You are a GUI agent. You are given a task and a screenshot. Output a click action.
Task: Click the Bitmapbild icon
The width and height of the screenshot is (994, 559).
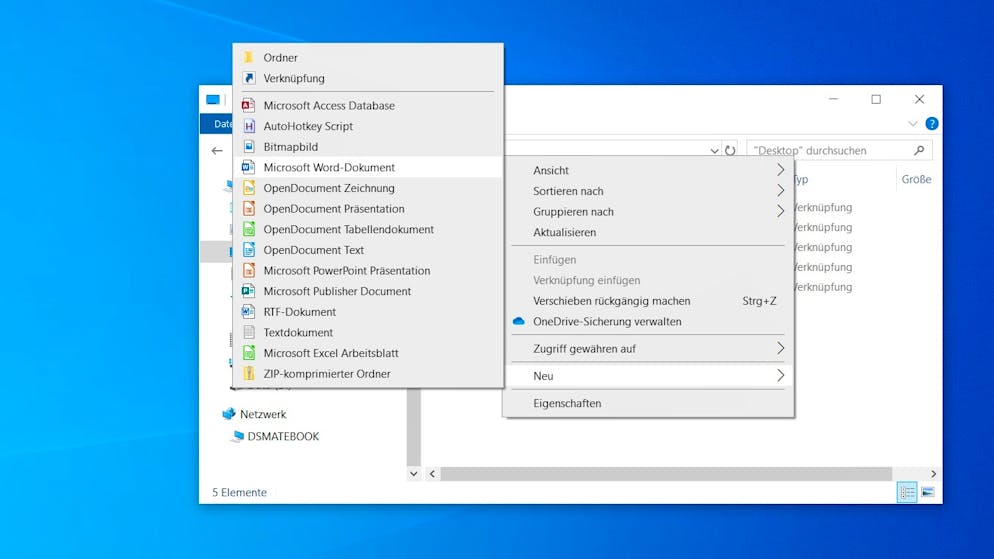pos(248,146)
